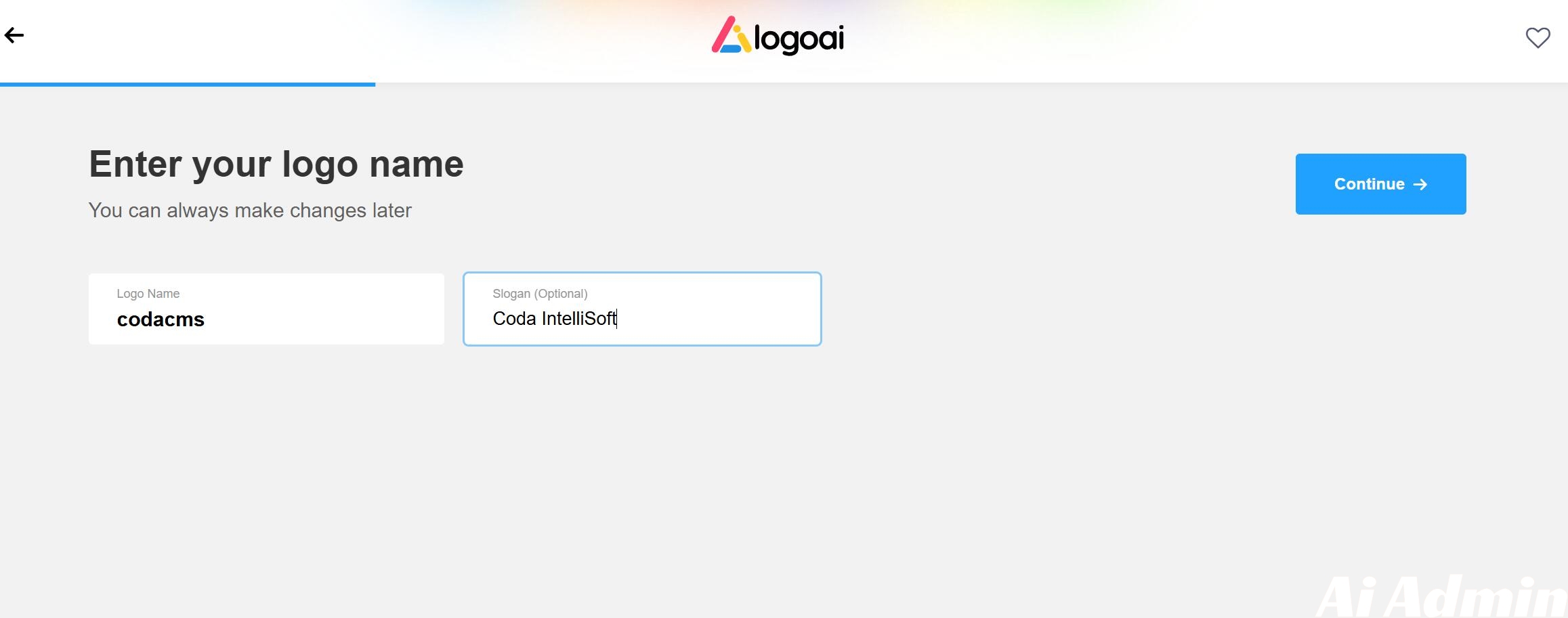The height and width of the screenshot is (618, 1568).
Task: Click the "Logo Name" field label
Action: (x=148, y=294)
